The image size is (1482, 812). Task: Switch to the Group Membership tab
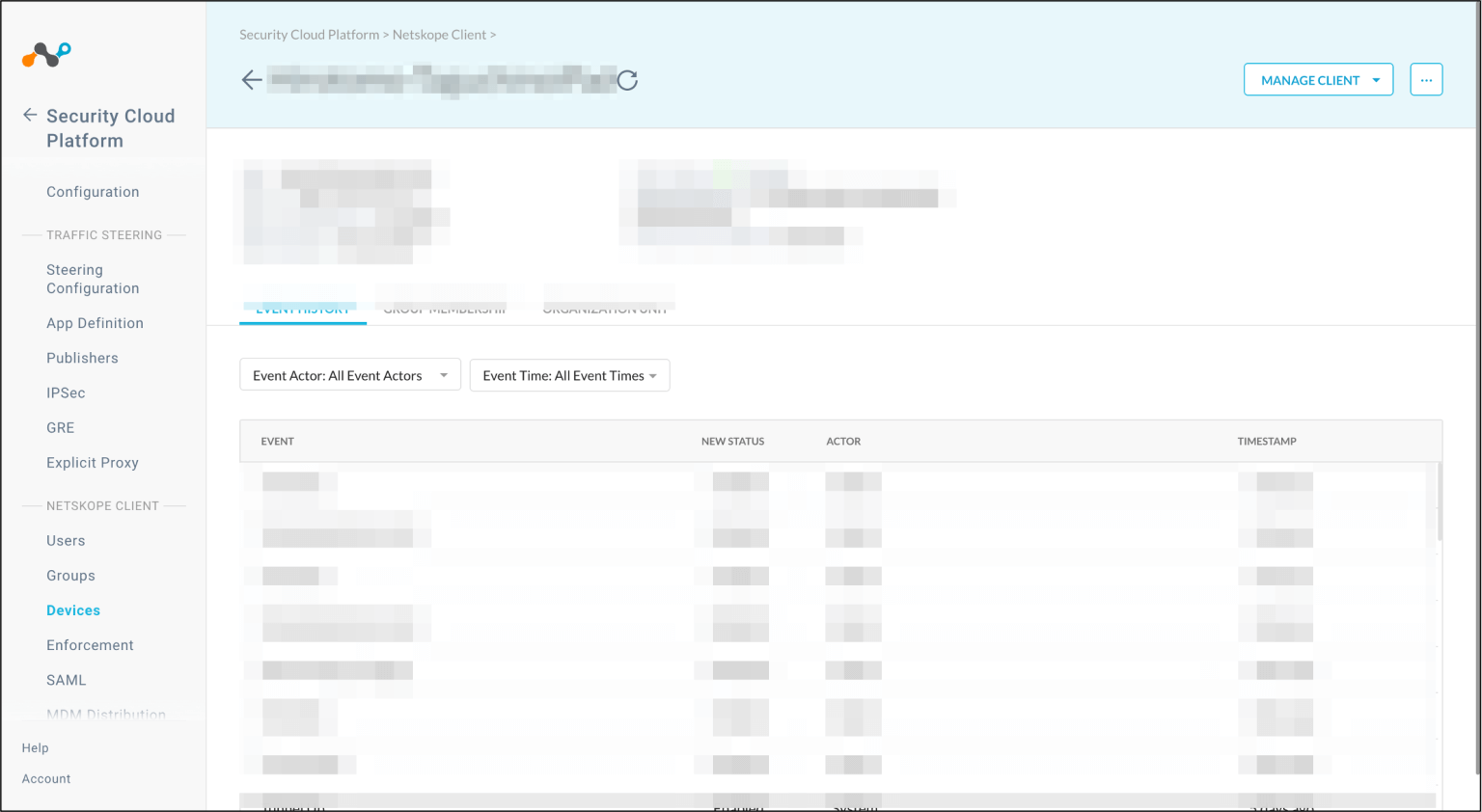point(445,308)
